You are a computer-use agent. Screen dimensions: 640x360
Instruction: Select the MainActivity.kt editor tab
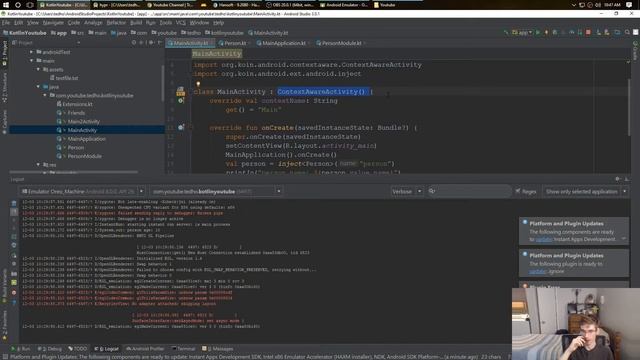pyautogui.click(x=190, y=43)
